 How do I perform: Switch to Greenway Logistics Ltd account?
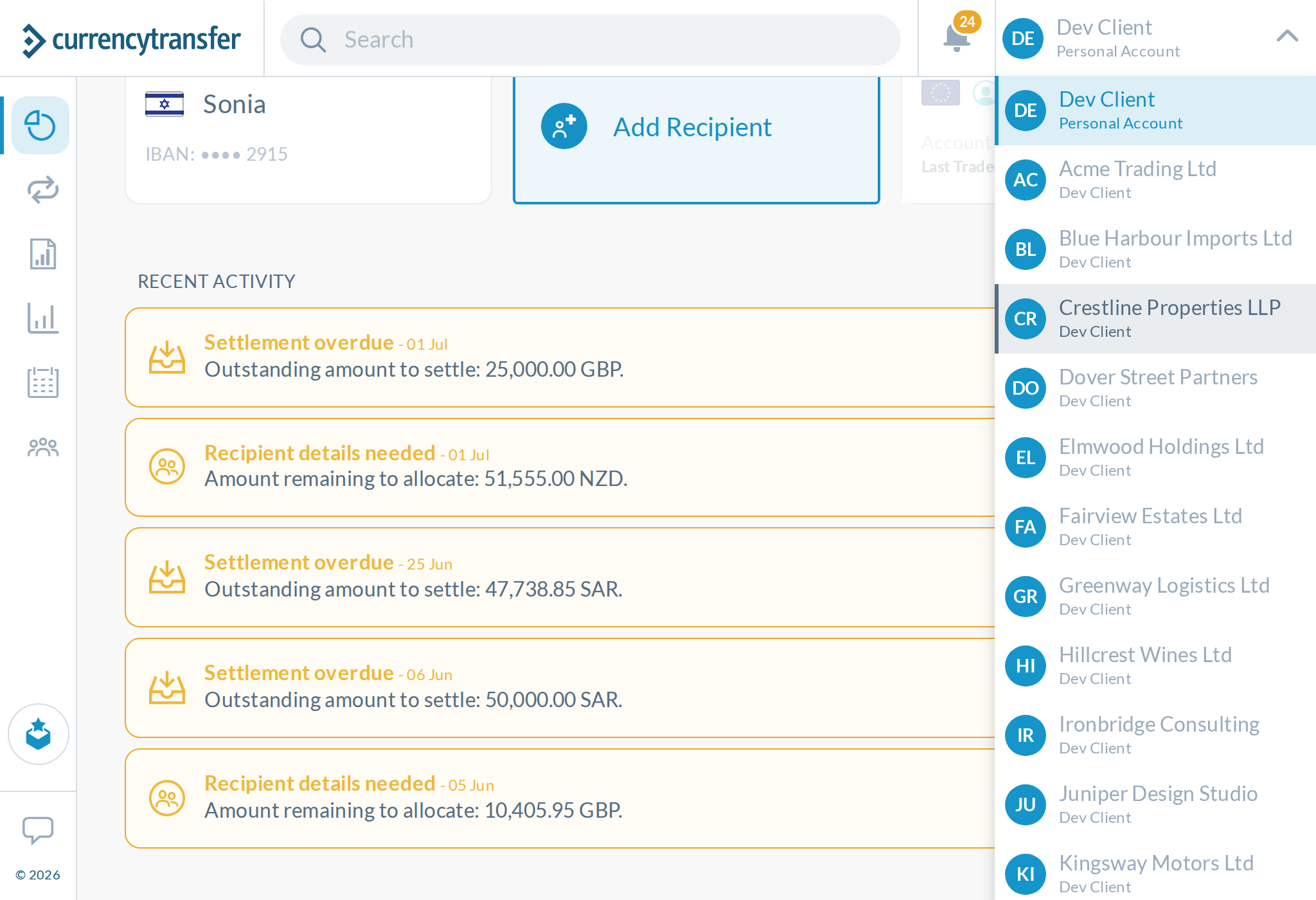(x=1155, y=597)
